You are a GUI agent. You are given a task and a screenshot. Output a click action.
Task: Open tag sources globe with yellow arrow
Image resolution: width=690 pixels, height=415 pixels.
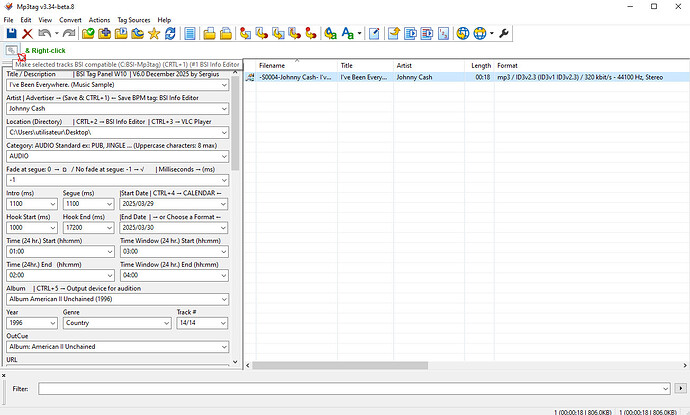click(462, 33)
